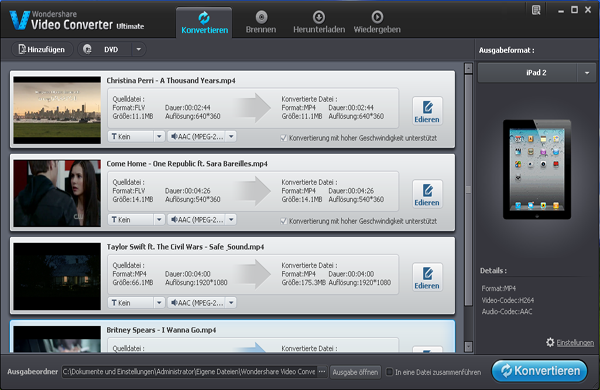Screen dimensions: 600x390
Task: Open audio track dropdown for Come Home video
Action: tap(231, 220)
